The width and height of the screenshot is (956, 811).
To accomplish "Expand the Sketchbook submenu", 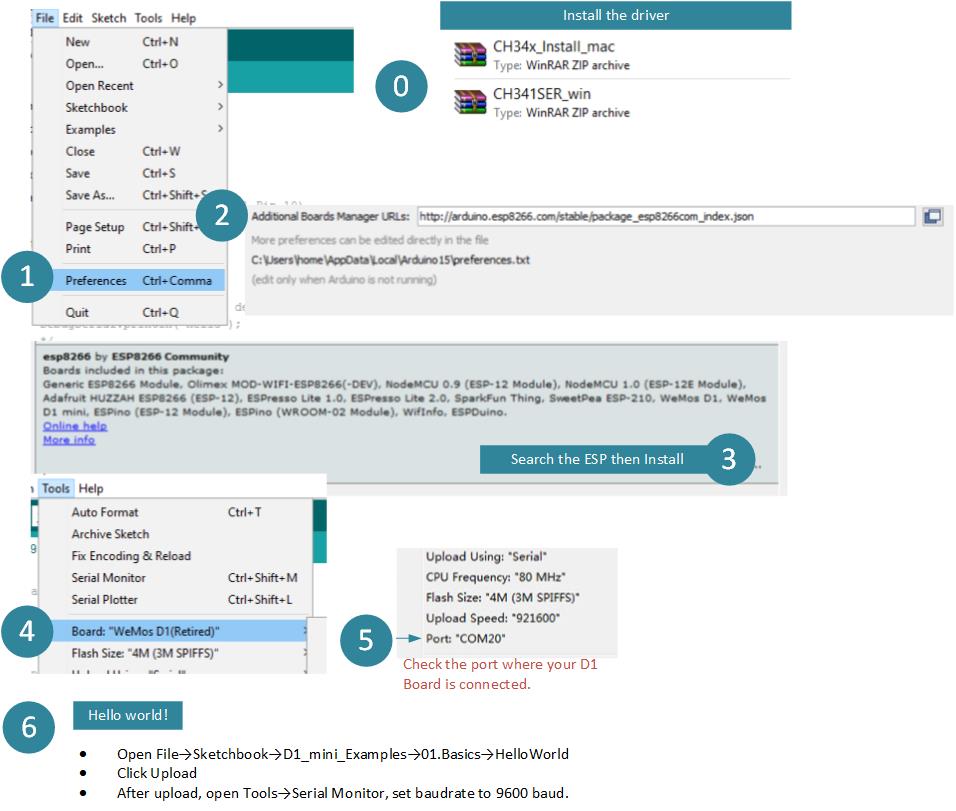I will [x=129, y=108].
